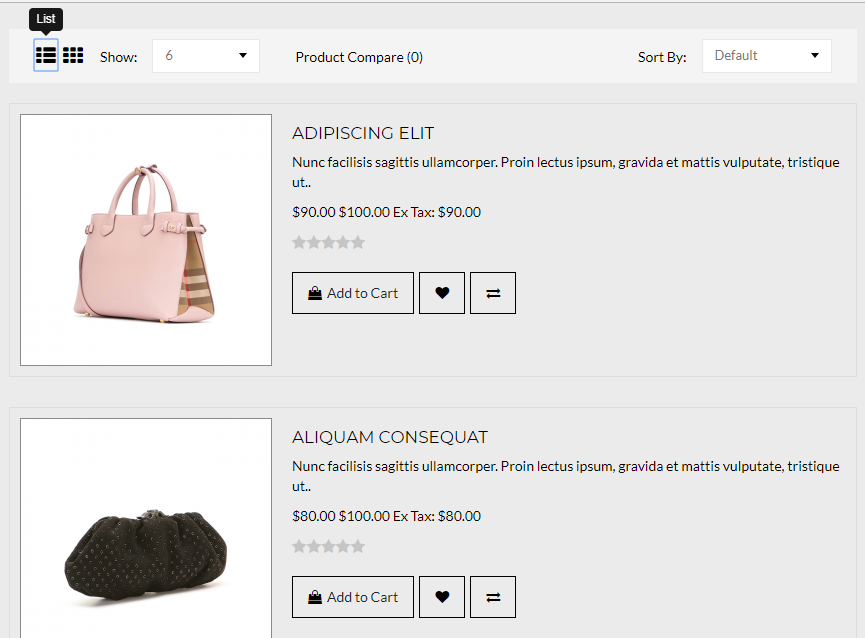
Task: Compare Aliquam Consequat with arrows icon
Action: 493,597
